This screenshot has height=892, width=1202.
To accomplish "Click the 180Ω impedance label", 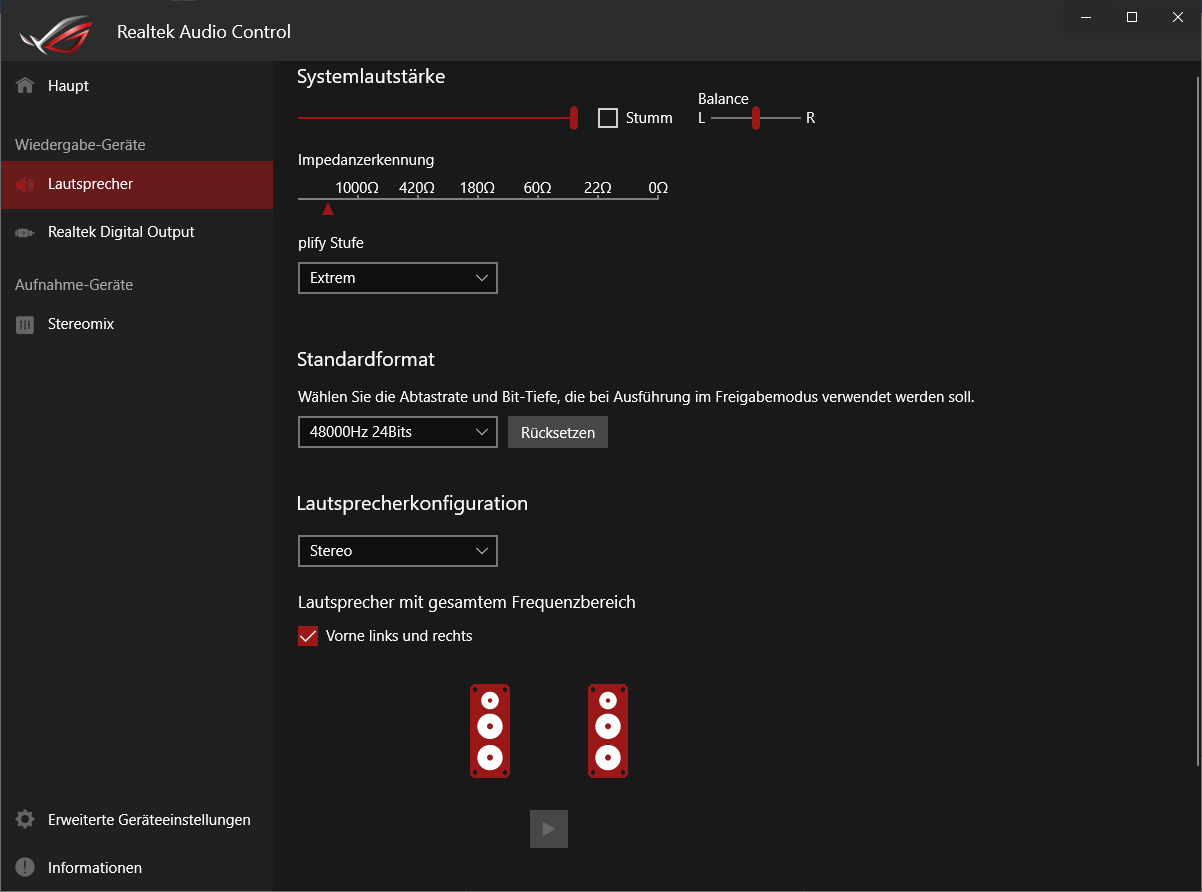I will [x=478, y=188].
